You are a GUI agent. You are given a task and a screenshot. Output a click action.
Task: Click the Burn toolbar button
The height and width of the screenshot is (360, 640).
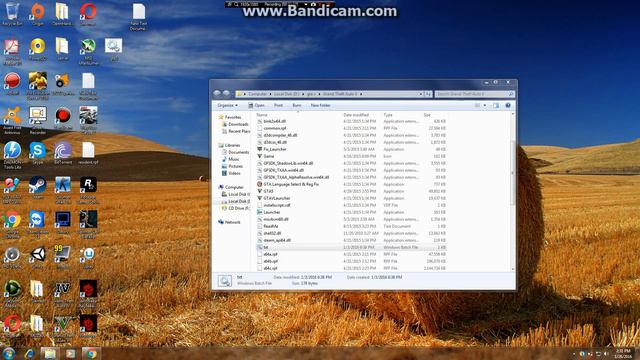coord(297,105)
